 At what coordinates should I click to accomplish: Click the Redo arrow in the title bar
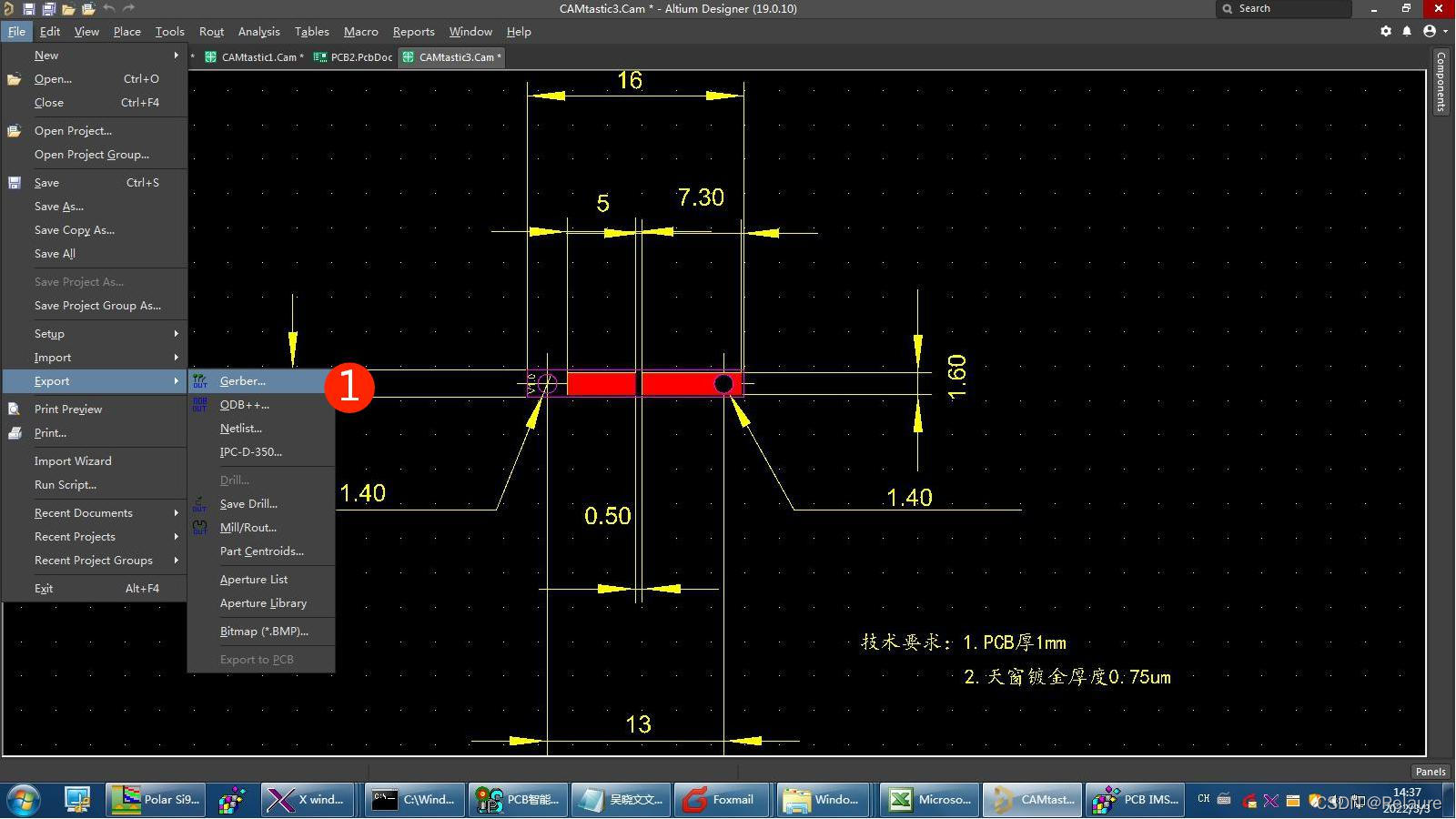coord(128,8)
